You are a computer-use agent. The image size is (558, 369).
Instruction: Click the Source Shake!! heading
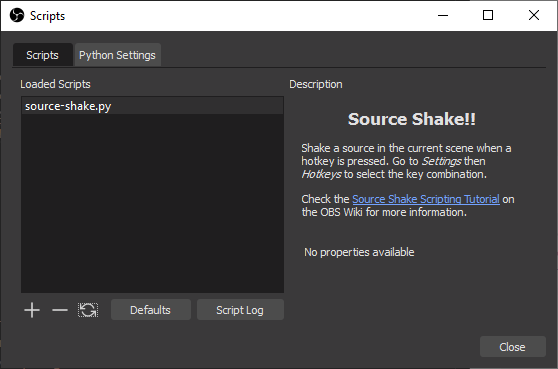pos(412,119)
